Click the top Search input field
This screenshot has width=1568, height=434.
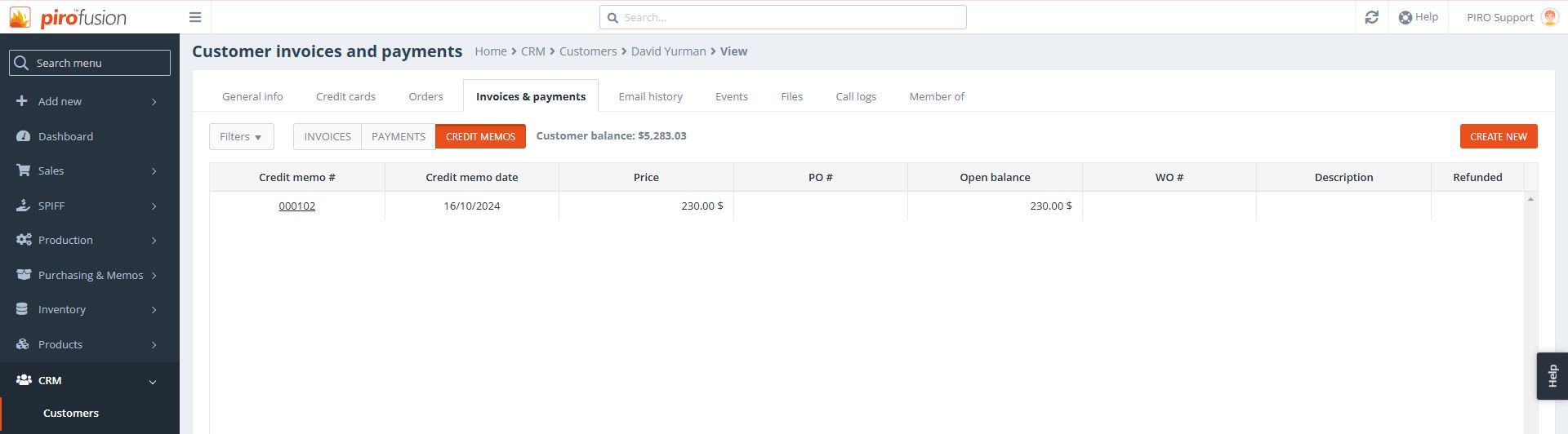tap(784, 17)
